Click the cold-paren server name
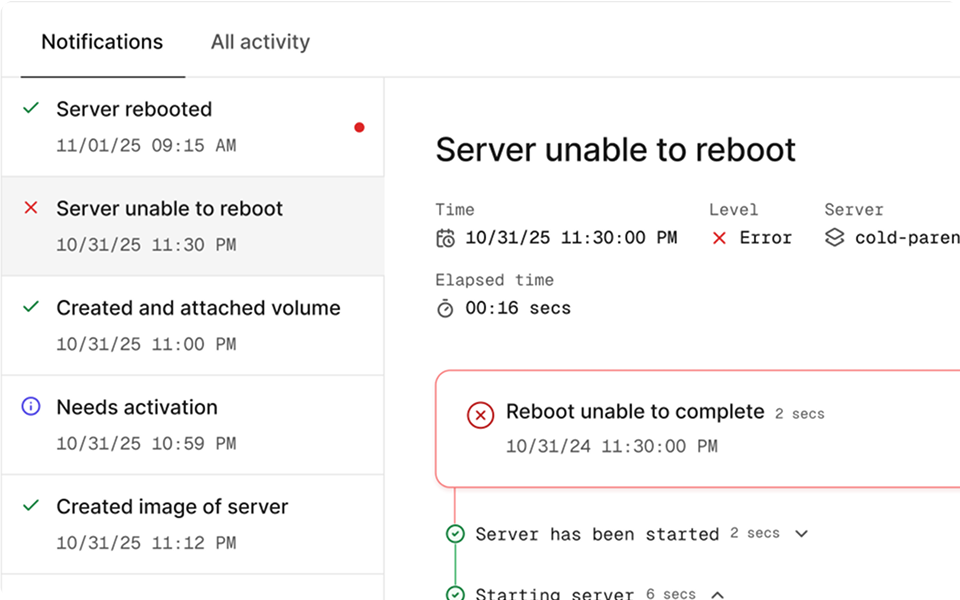 coord(907,238)
